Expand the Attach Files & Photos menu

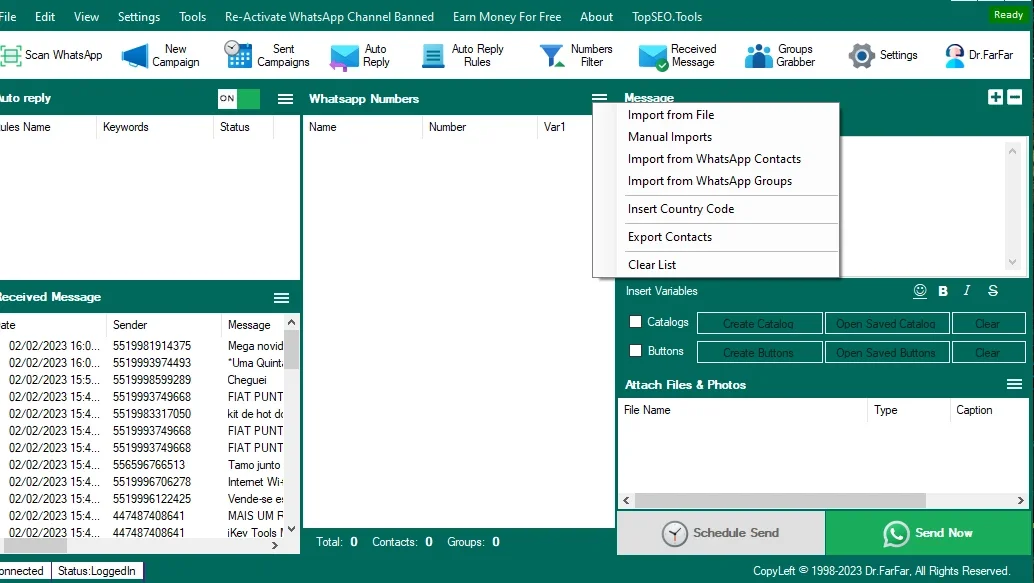tap(1014, 384)
